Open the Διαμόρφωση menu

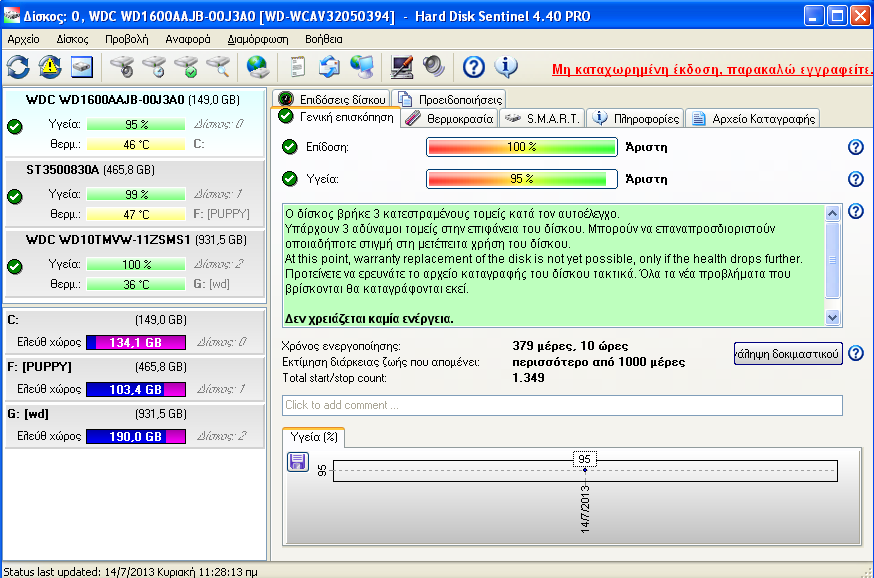point(258,39)
